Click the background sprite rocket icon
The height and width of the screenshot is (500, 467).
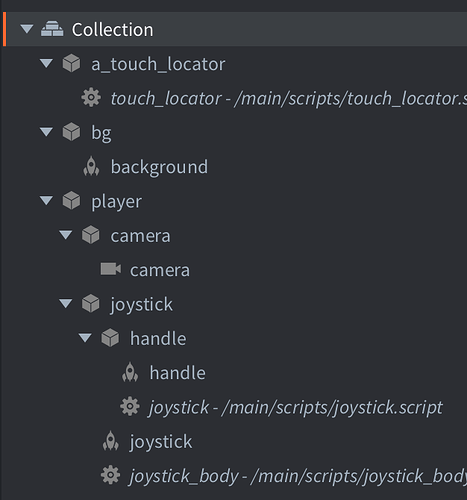(x=91, y=167)
